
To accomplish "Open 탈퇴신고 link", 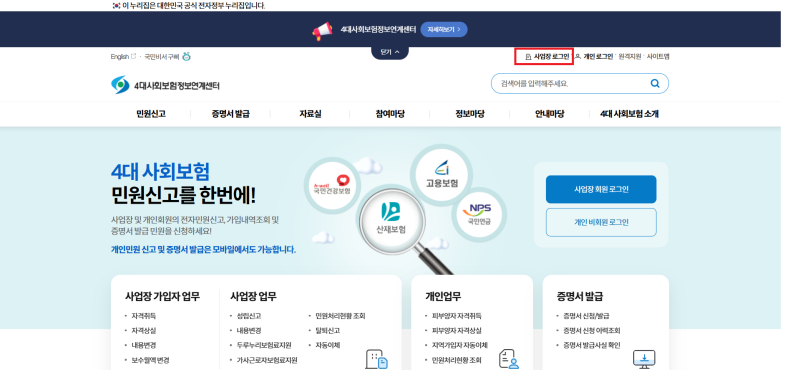I will [x=328, y=331].
